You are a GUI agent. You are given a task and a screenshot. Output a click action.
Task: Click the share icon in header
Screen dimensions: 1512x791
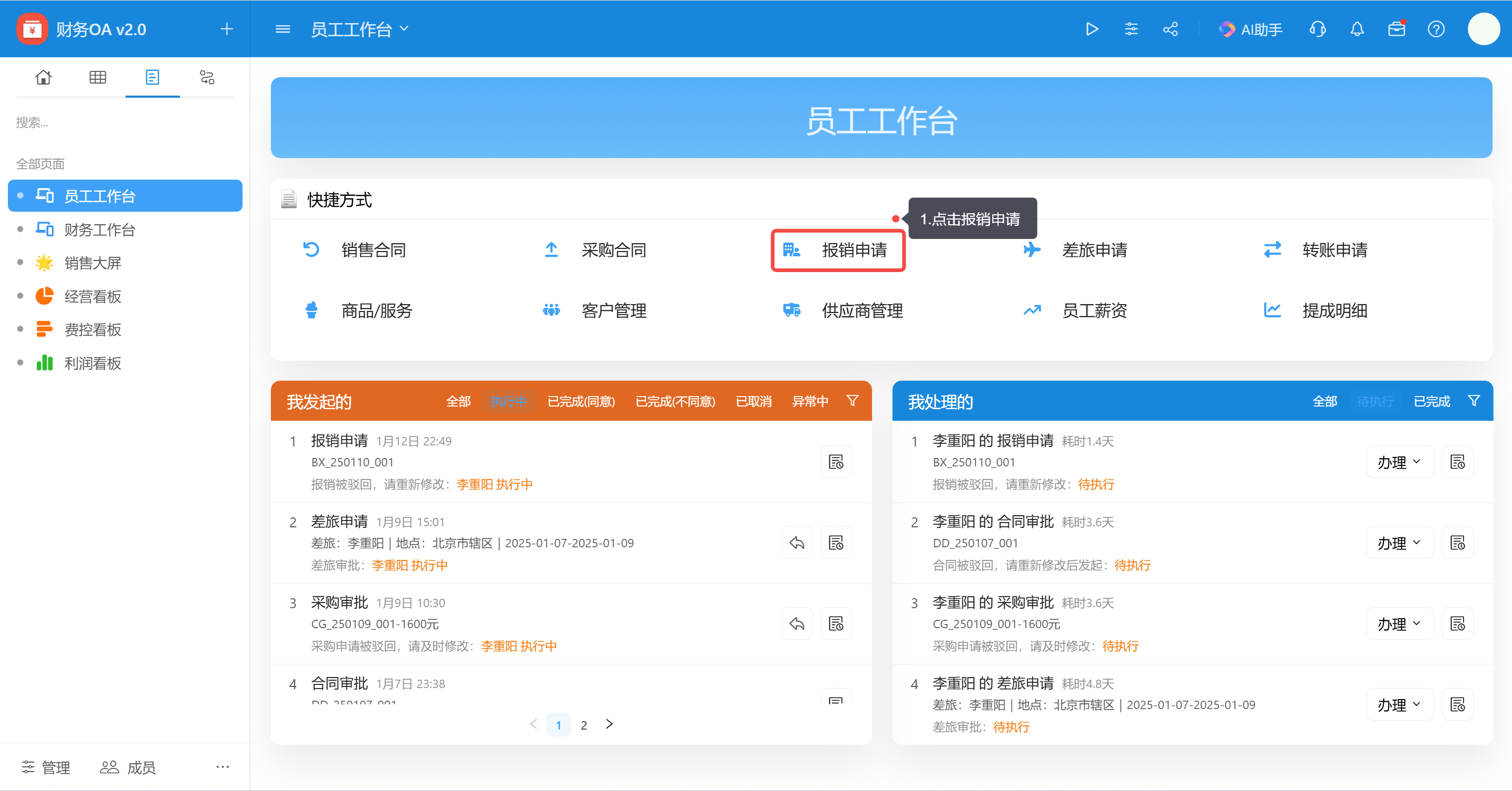1170,29
